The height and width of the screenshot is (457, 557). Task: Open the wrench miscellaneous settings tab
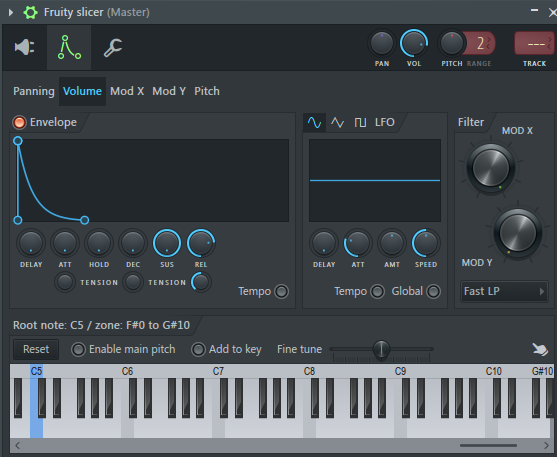coord(113,47)
